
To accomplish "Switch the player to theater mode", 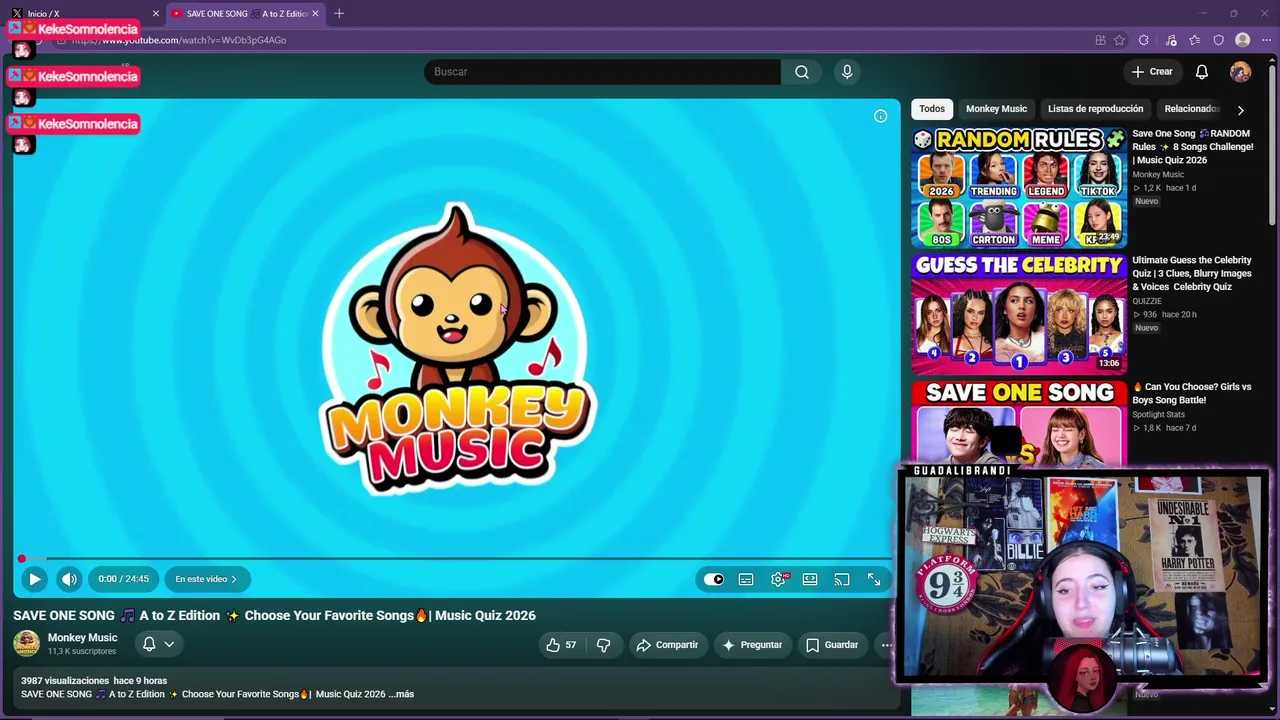I will coord(810,579).
